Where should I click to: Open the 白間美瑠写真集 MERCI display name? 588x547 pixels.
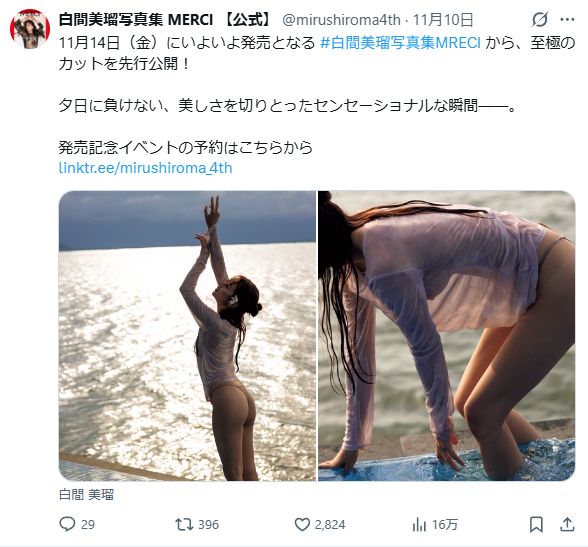click(x=164, y=19)
